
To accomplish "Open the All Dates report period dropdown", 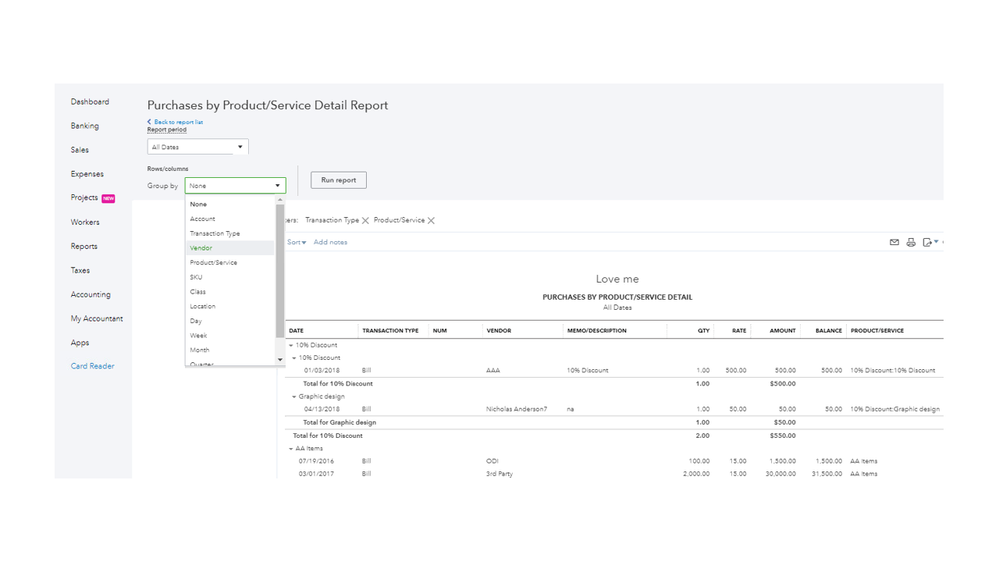I will 197,147.
